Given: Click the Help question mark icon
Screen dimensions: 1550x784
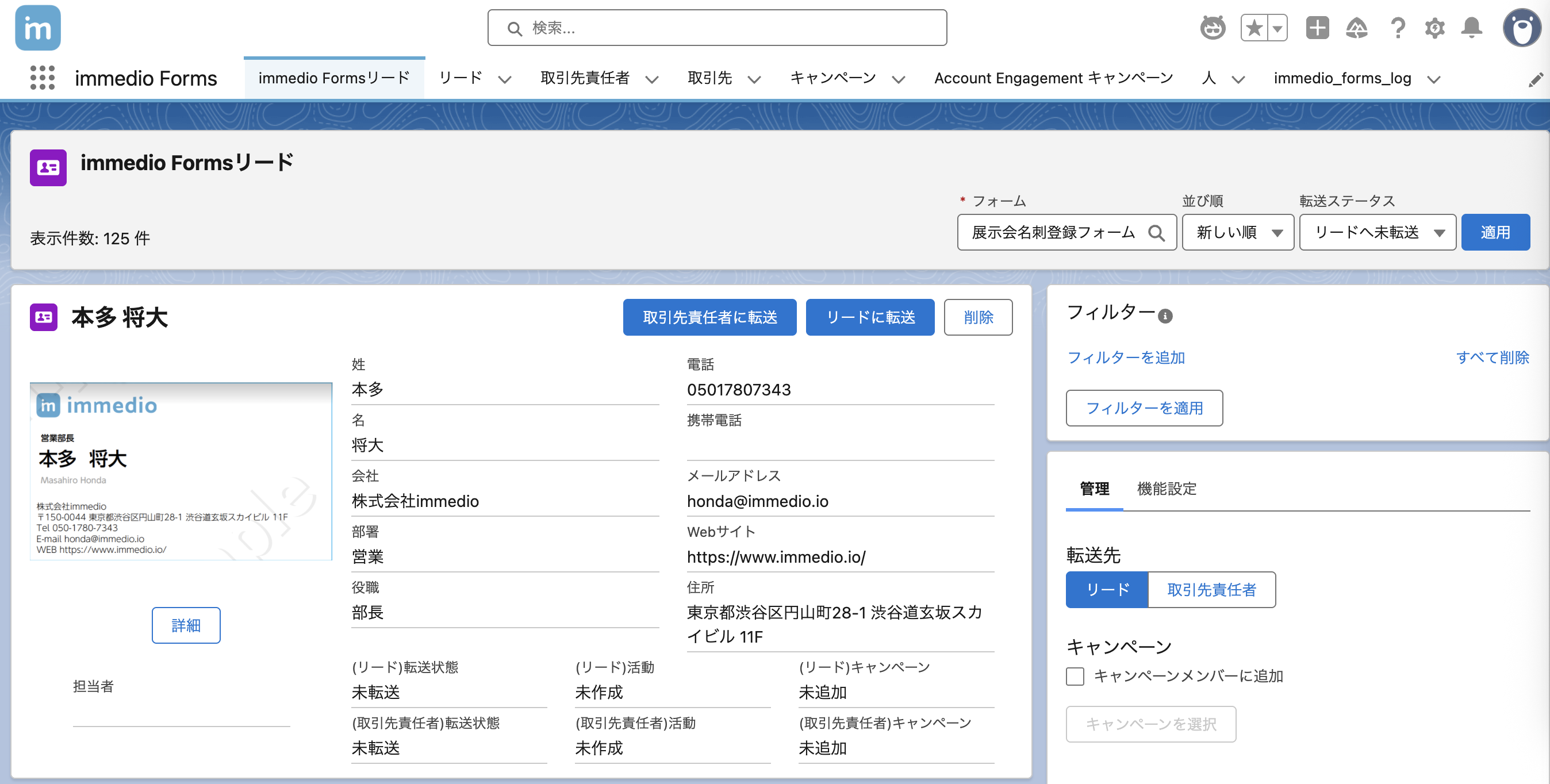Looking at the screenshot, I should coord(1397,28).
